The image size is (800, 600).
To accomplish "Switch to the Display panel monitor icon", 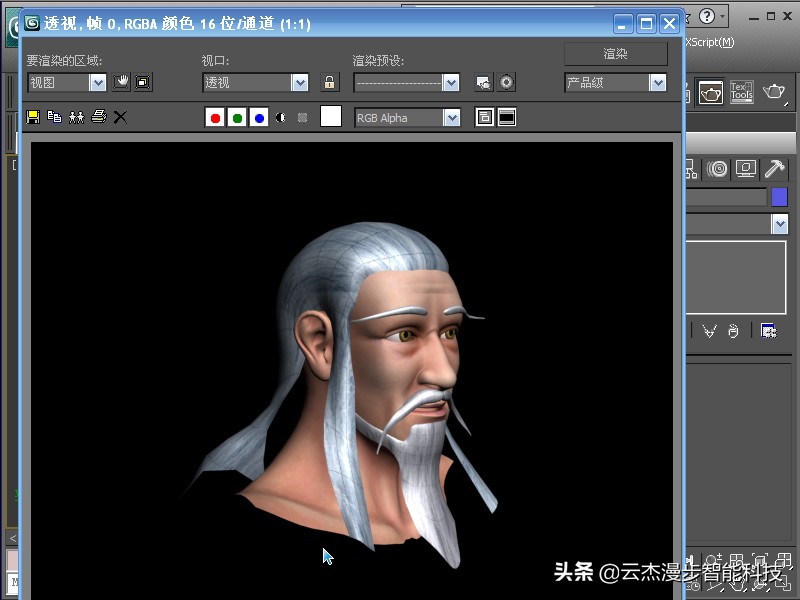I will (x=744, y=169).
